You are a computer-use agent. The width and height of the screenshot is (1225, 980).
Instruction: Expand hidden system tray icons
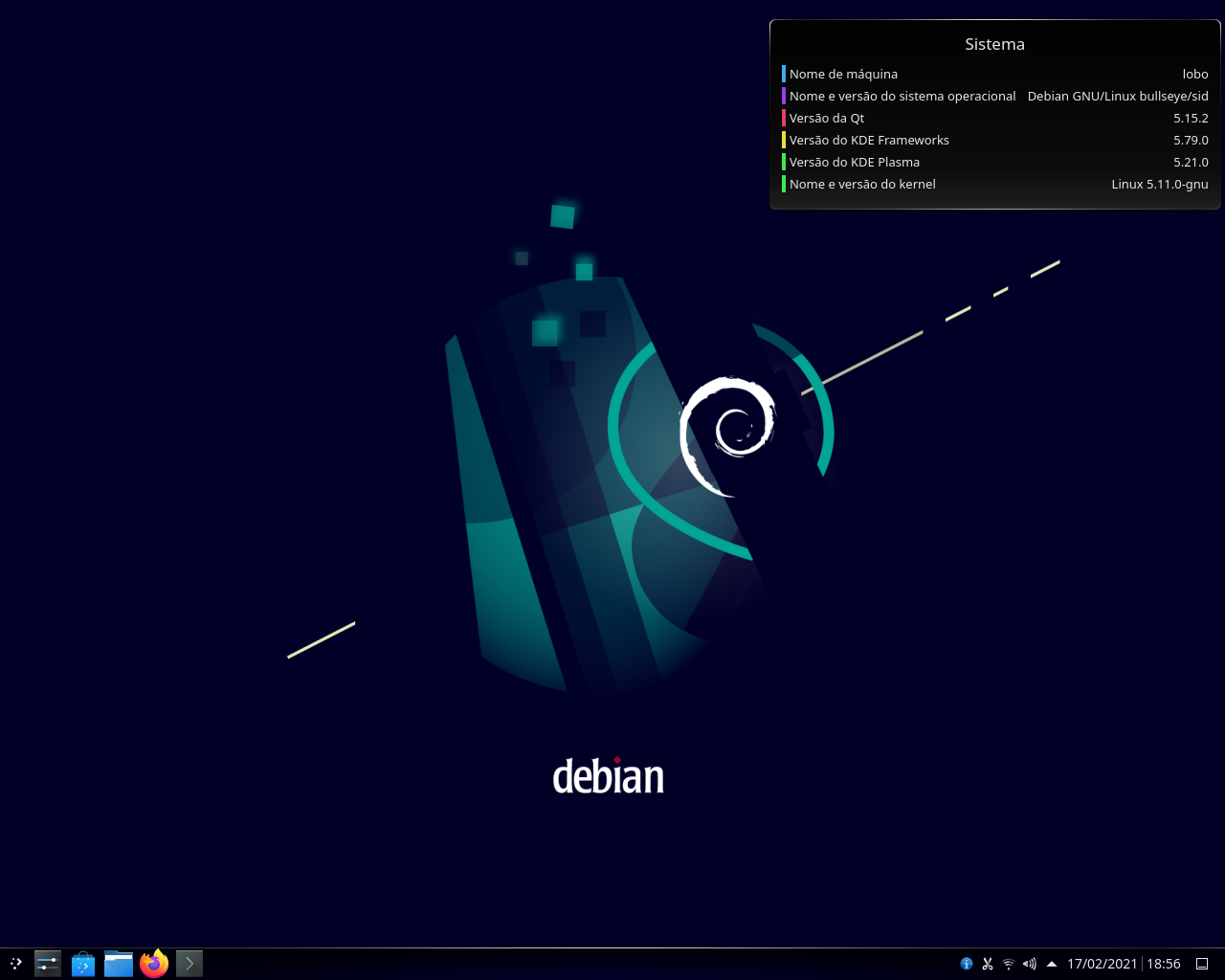(1050, 964)
